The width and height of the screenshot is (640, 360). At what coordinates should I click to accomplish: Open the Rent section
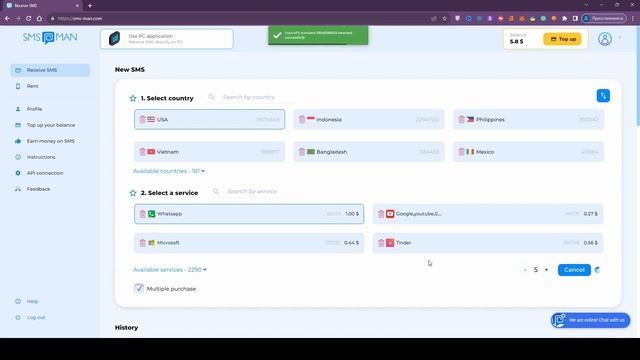point(32,86)
